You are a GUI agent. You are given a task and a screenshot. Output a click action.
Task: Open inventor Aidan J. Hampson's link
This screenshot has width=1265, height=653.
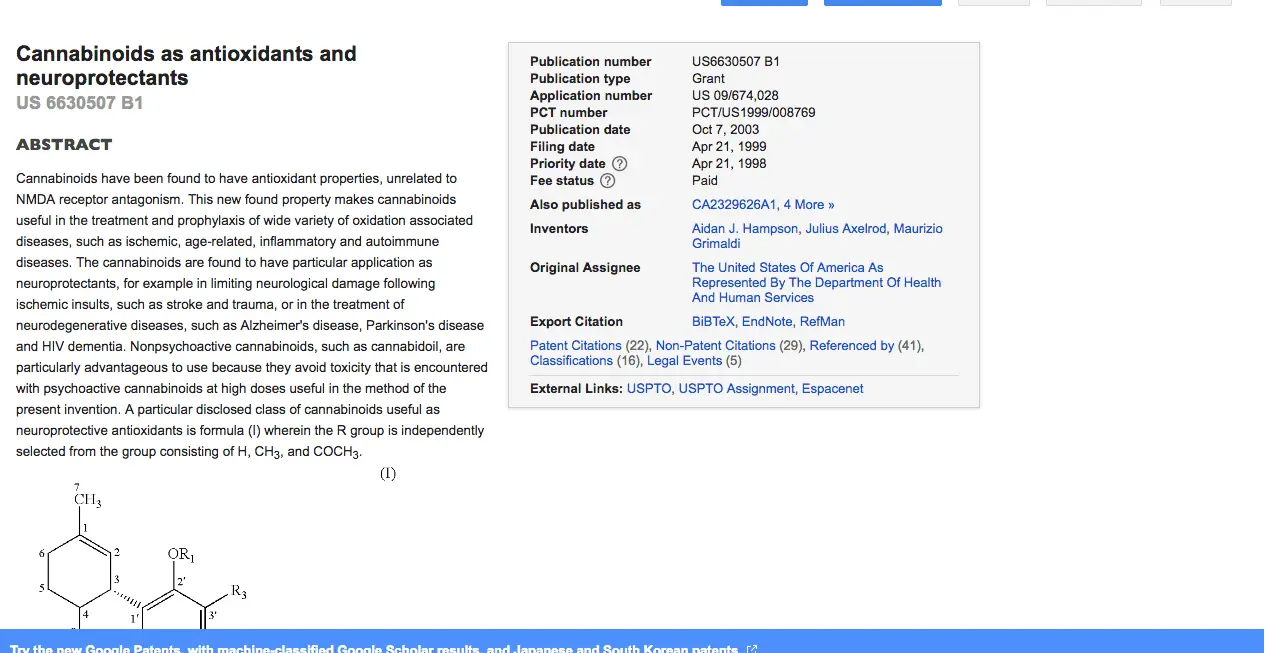tap(744, 229)
